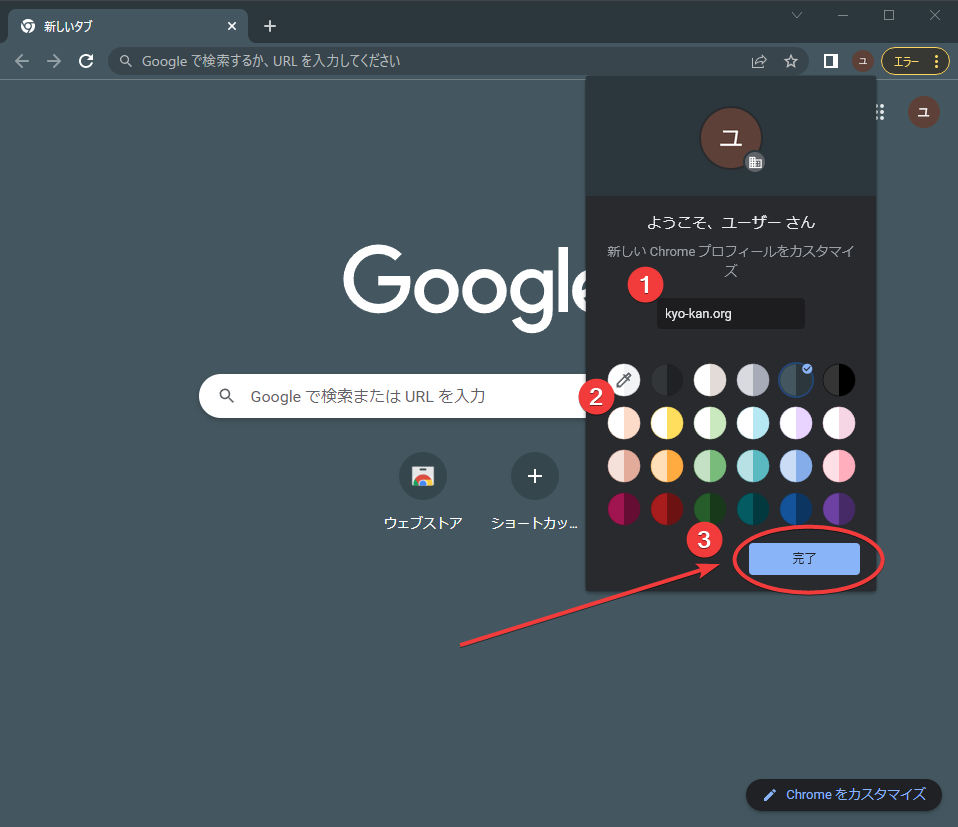Click the large profile avatar in the popup

tap(731, 139)
